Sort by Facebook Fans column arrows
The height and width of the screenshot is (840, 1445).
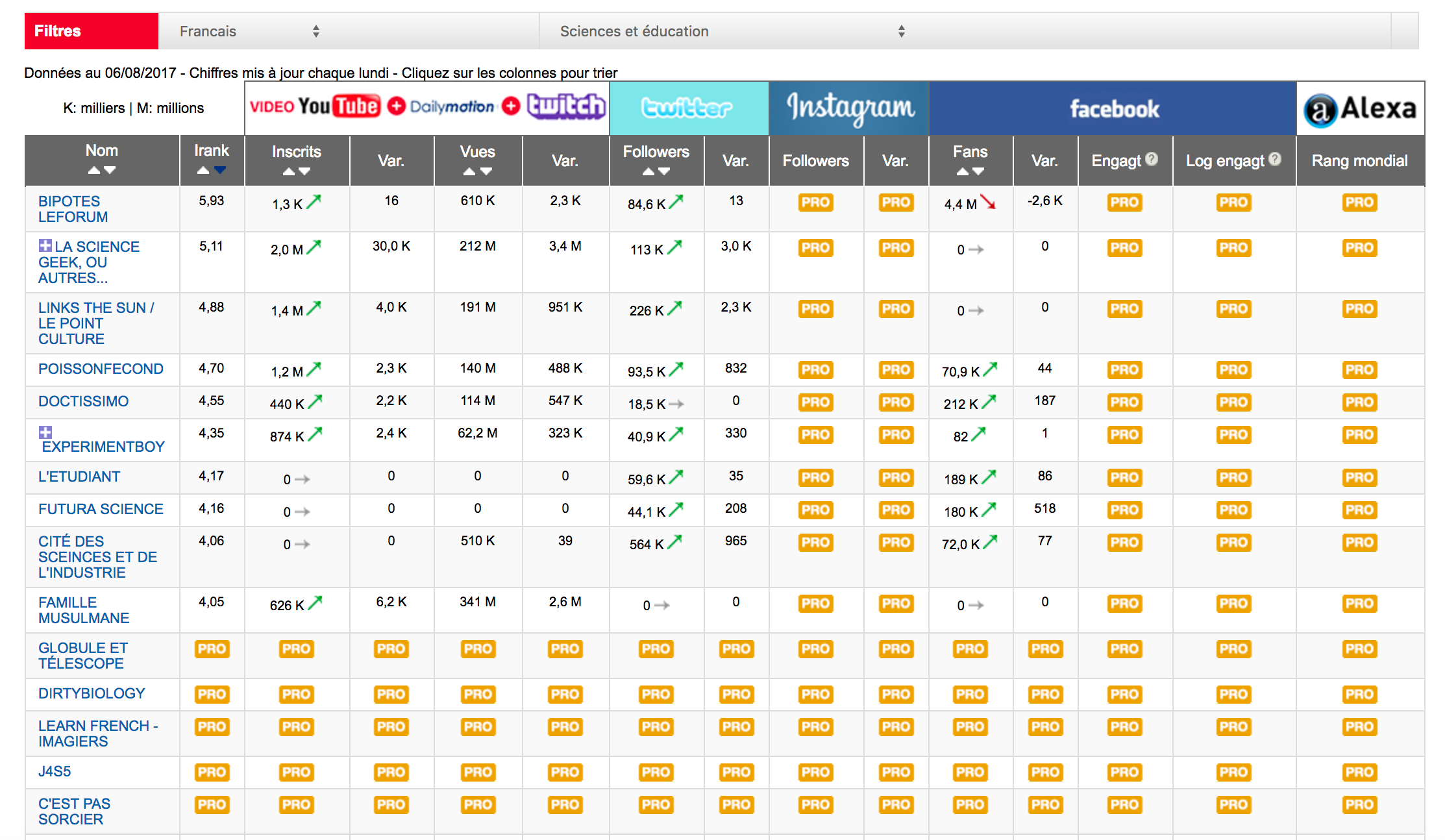click(x=970, y=171)
